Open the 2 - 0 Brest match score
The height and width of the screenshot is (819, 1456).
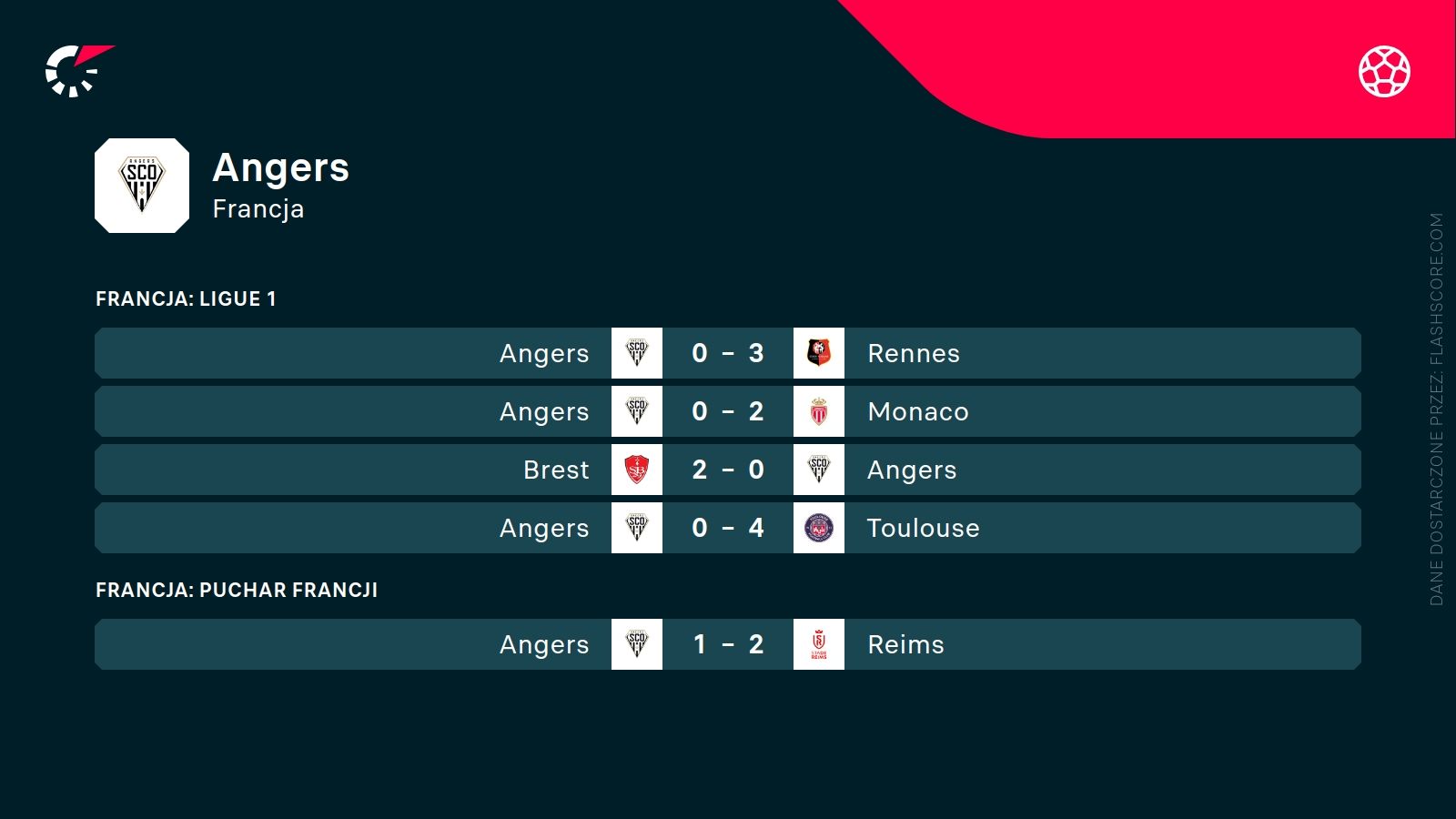pos(728,470)
